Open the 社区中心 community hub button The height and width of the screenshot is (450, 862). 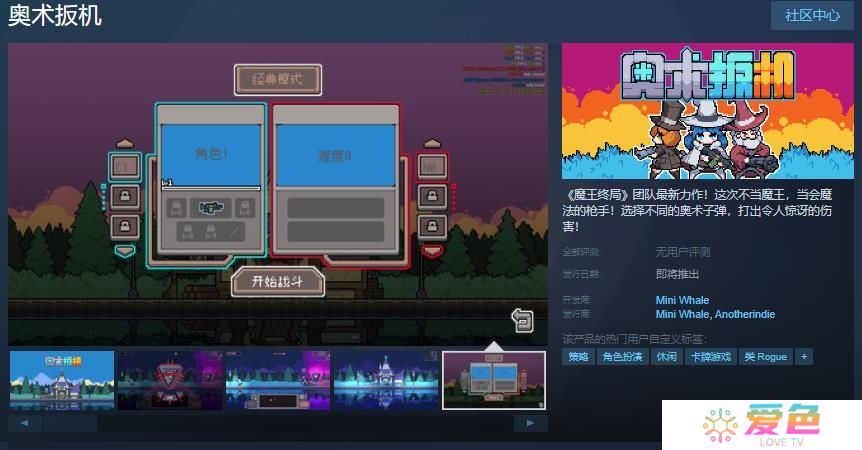[812, 15]
